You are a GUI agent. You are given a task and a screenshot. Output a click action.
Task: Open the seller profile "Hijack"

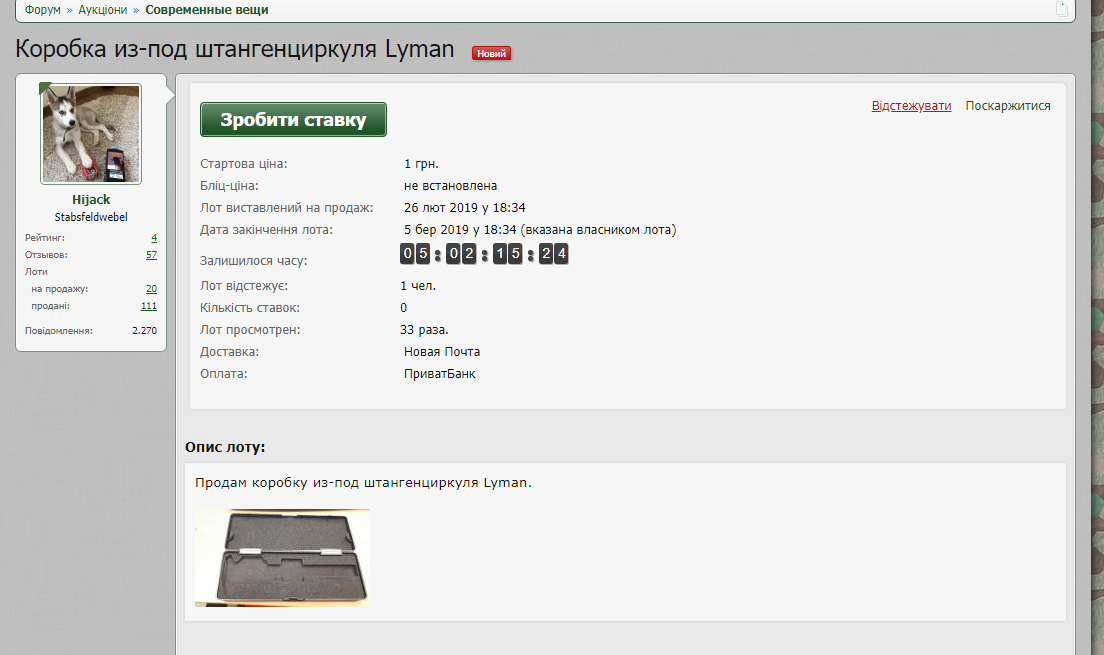click(x=91, y=200)
